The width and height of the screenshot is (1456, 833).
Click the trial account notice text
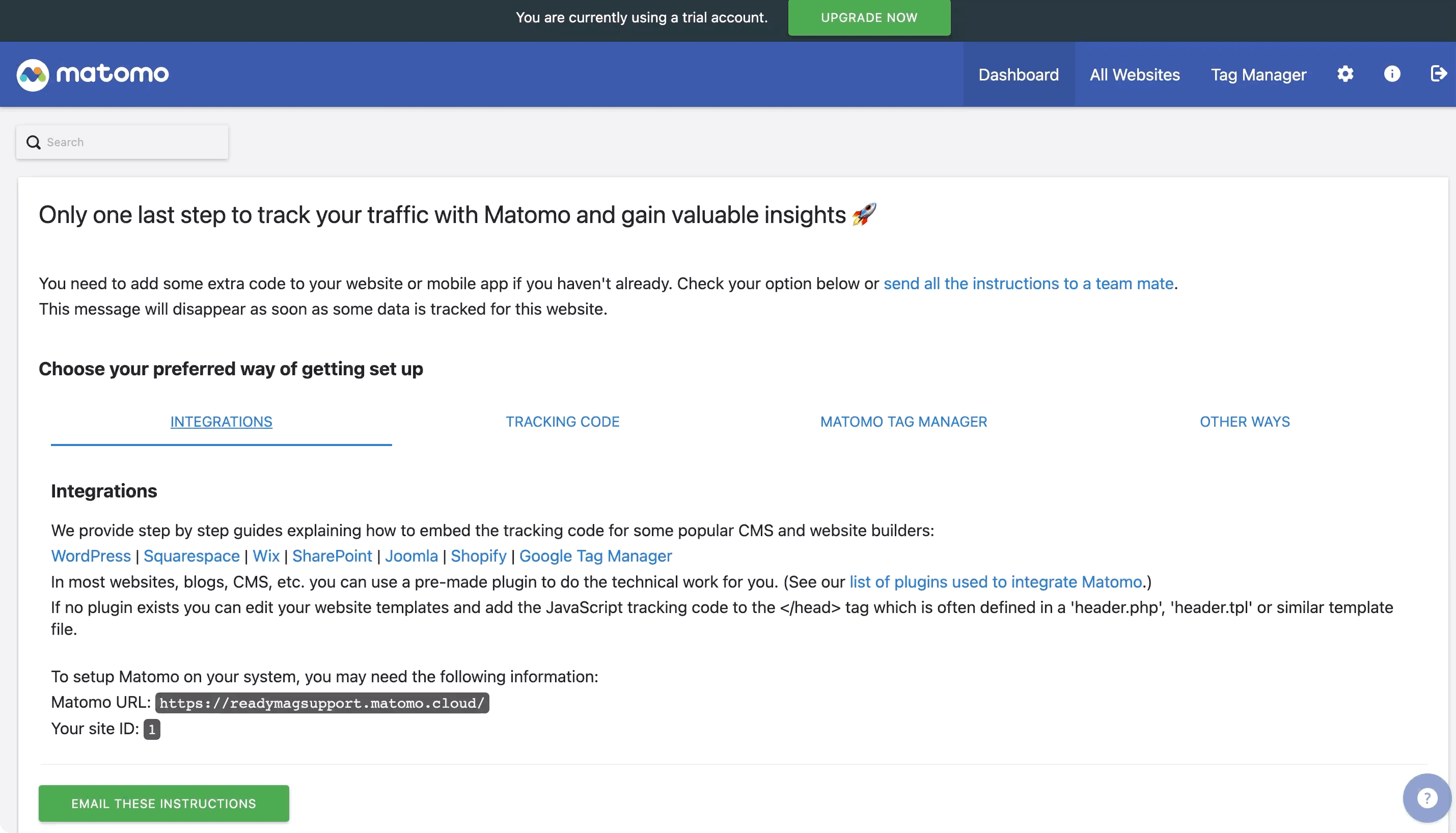641,18
